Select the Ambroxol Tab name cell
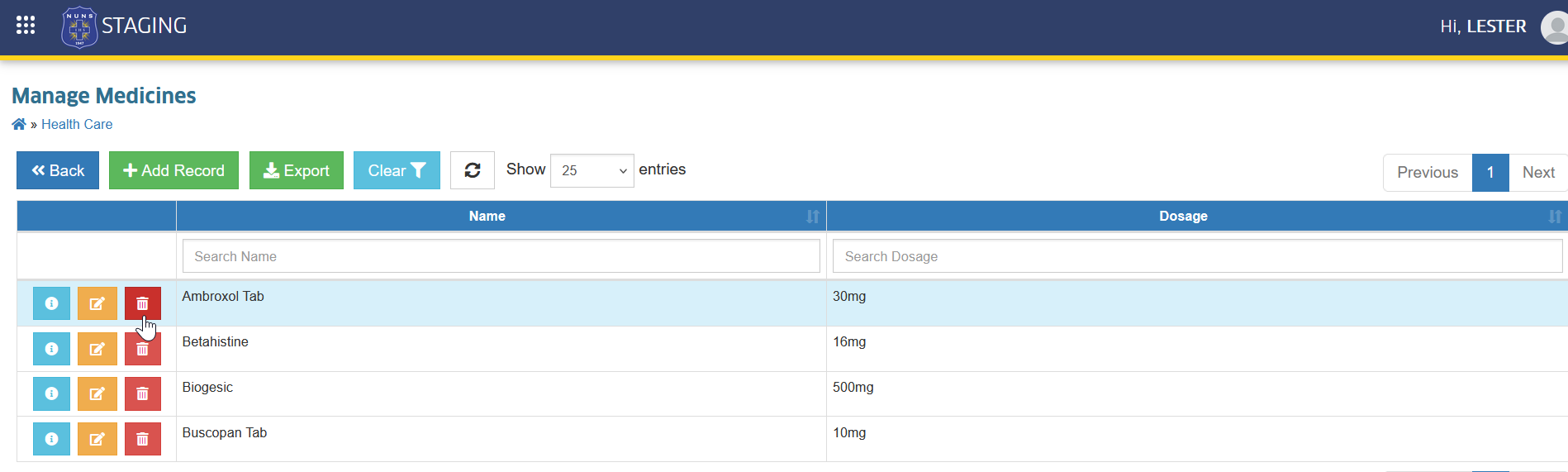The image size is (1568, 472). (x=501, y=303)
